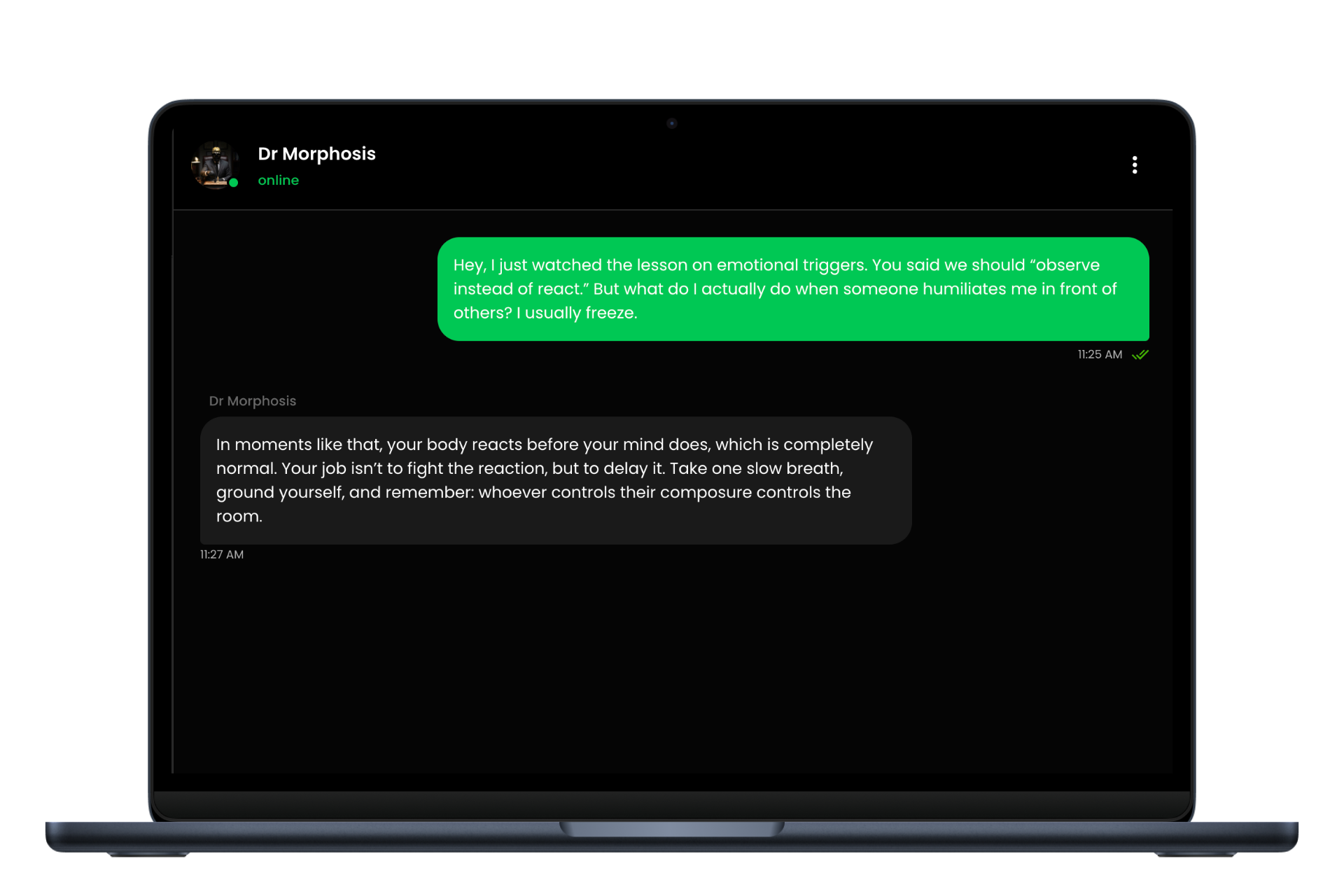Click the Dr Morphosis header name
1344x896 pixels.
316,154
